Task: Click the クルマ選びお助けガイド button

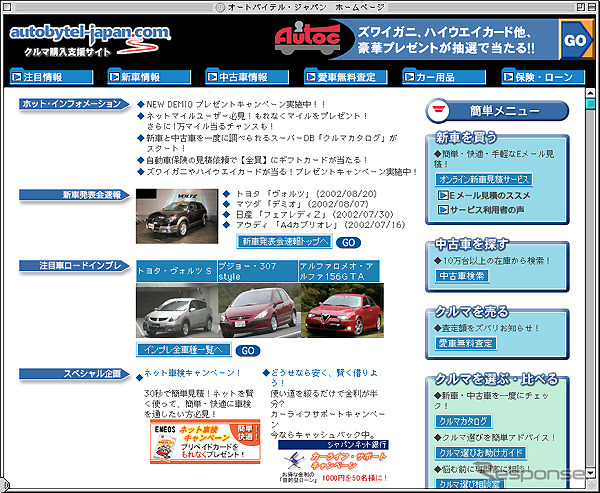Action: coord(481,453)
